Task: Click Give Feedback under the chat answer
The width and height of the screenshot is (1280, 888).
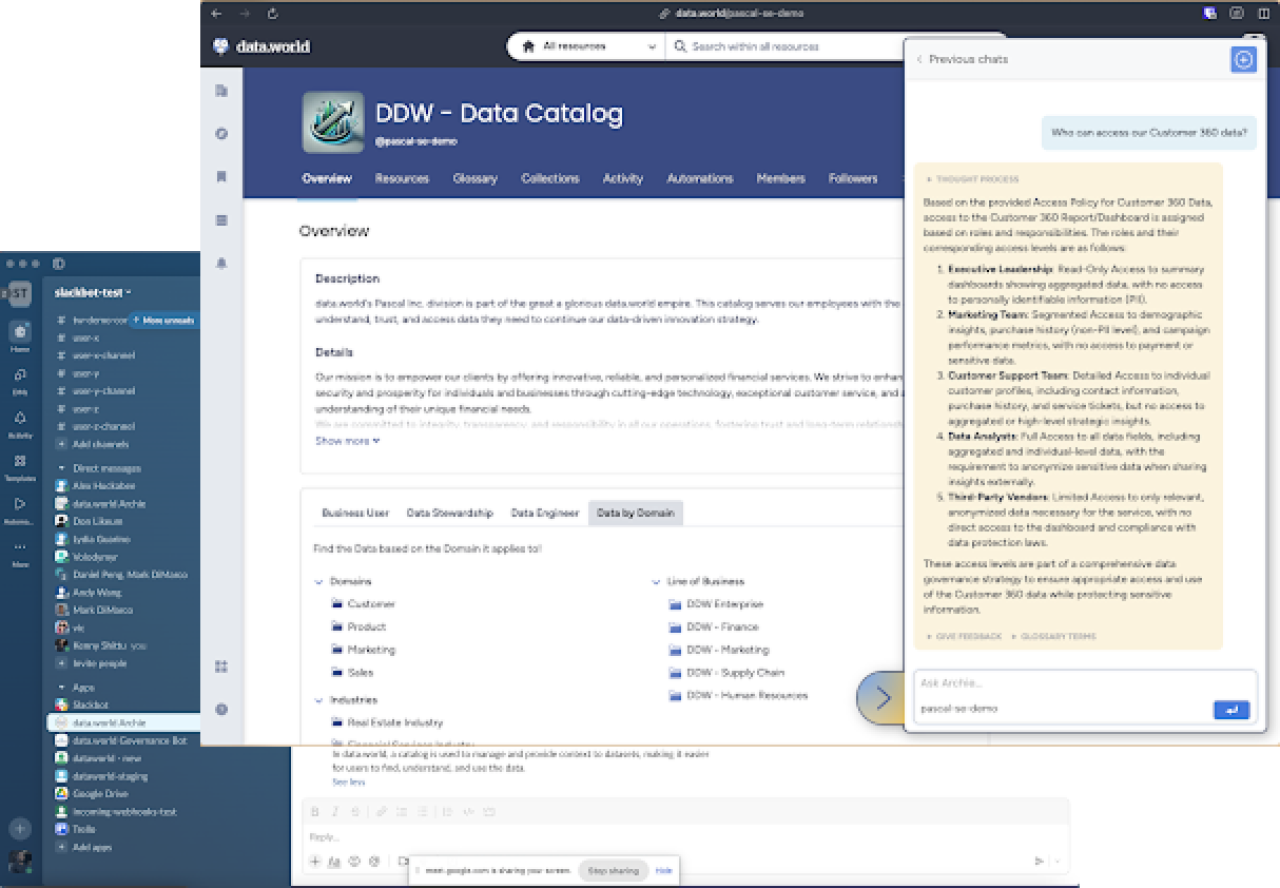Action: pyautogui.click(x=964, y=636)
